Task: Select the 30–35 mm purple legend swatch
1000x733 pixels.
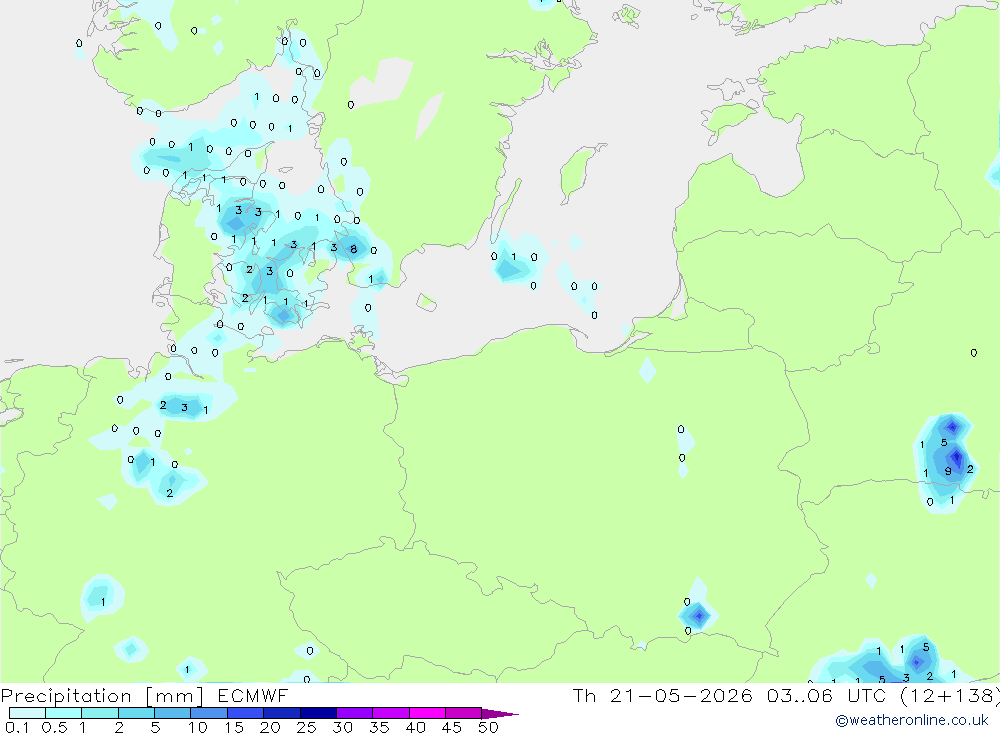Action: 355,713
